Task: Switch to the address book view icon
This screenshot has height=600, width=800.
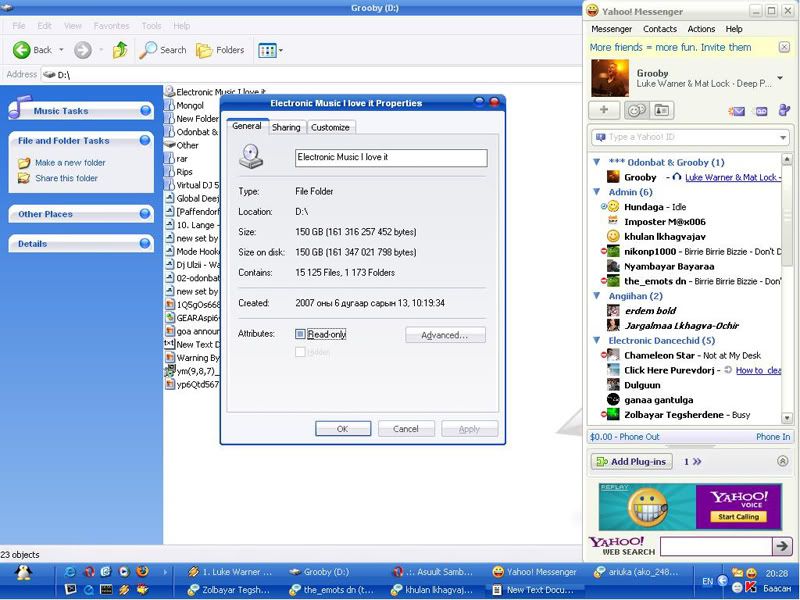Action: coord(661,110)
